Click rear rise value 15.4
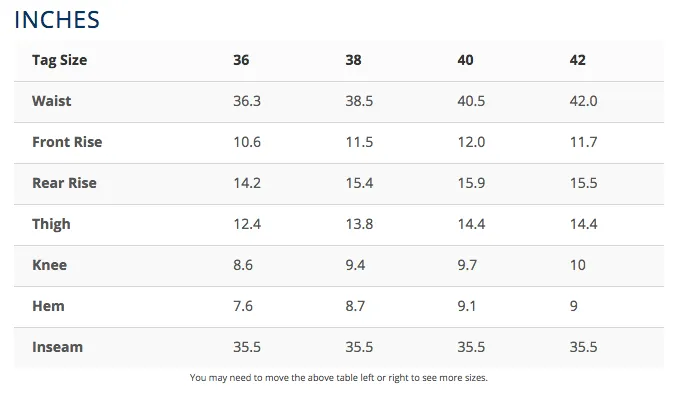677x395 pixels. 359,183
